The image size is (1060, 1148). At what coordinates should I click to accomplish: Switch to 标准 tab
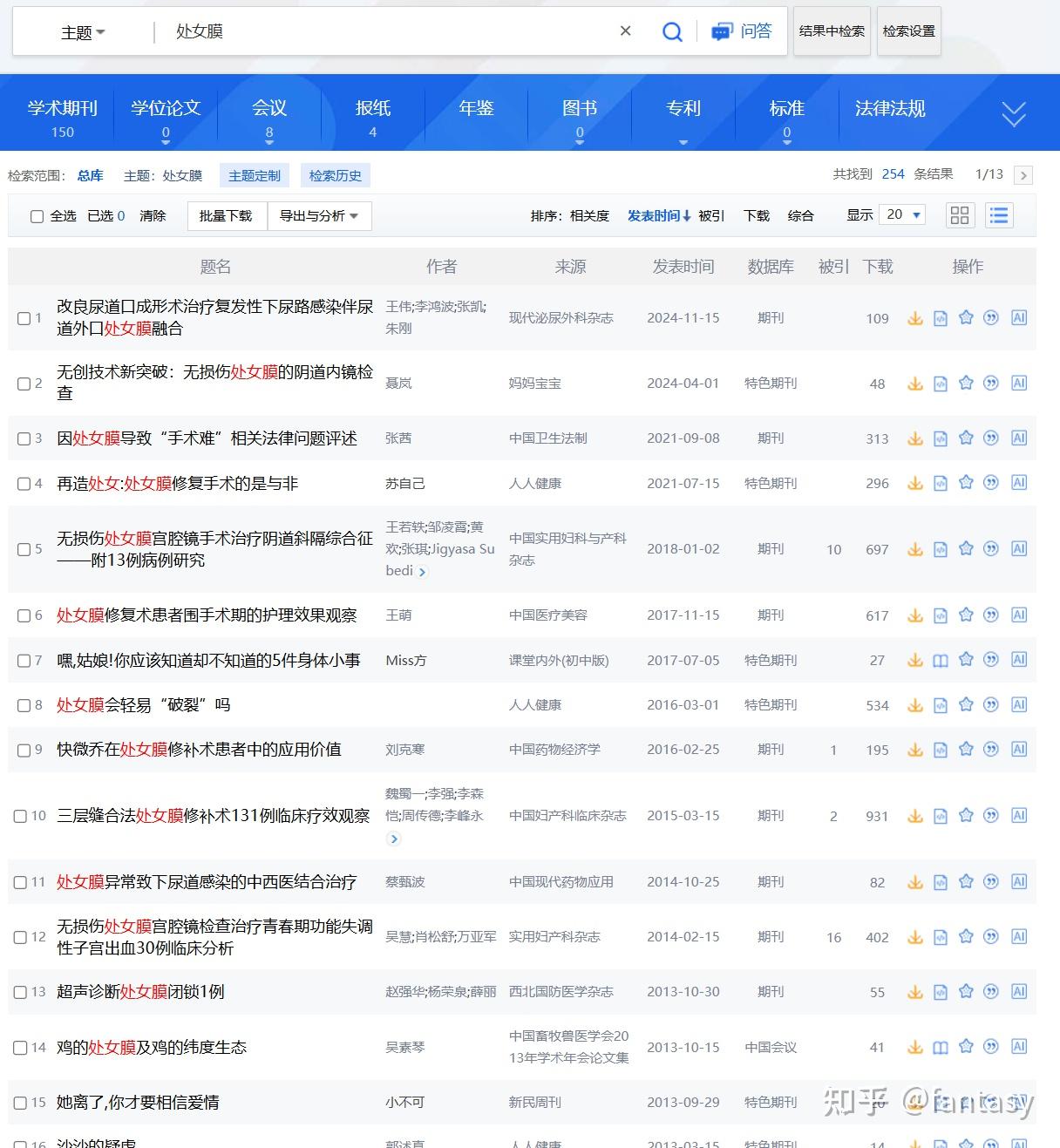(x=787, y=109)
